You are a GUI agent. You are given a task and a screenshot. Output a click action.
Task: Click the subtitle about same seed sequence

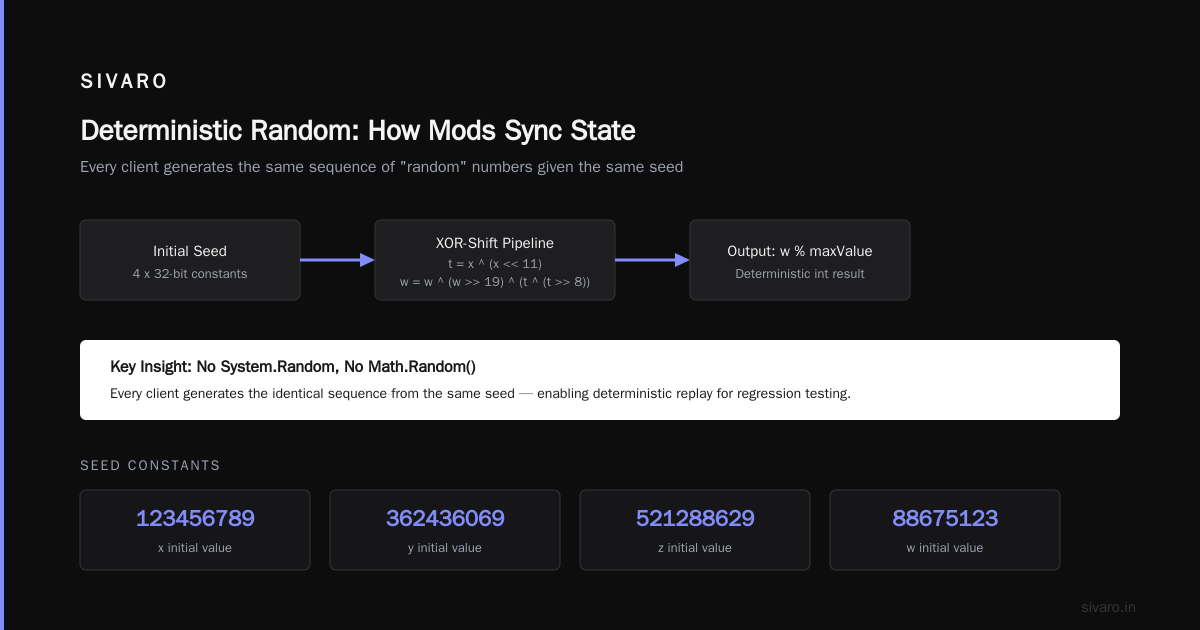[381, 167]
